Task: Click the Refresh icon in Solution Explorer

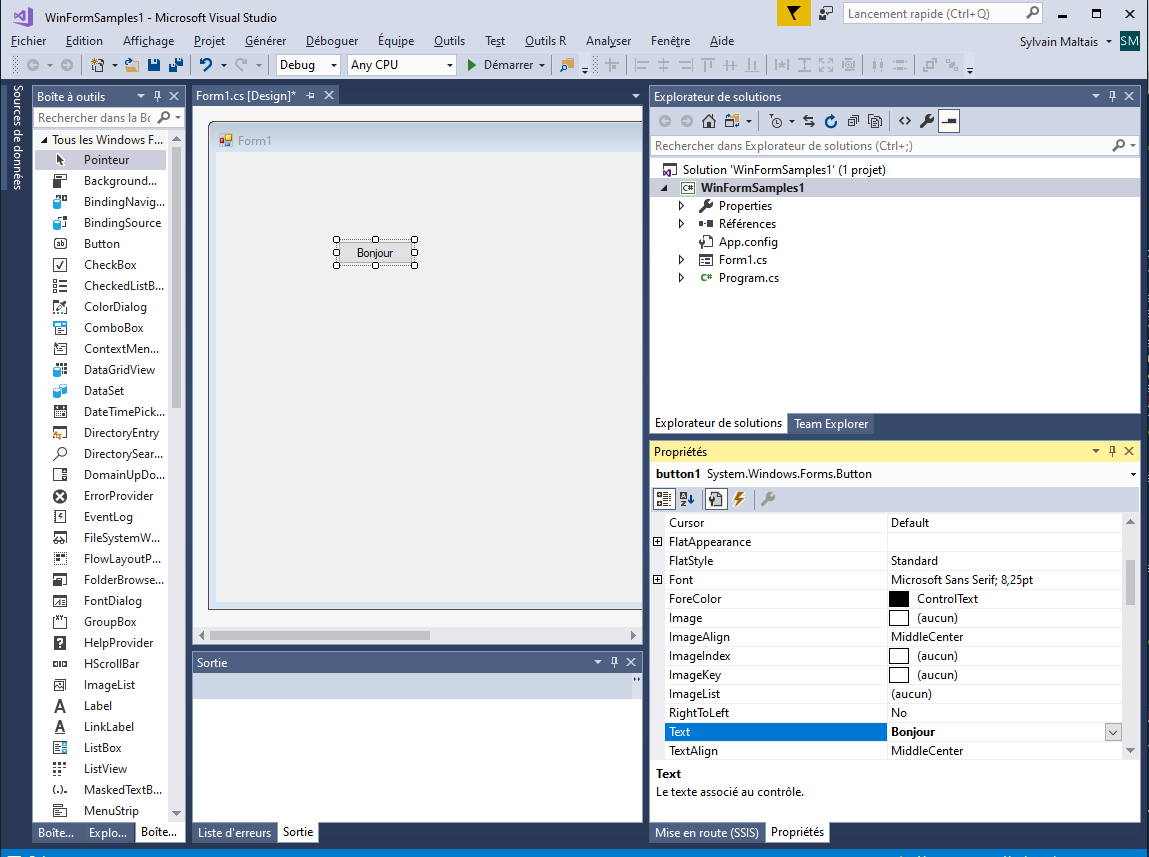Action: (x=831, y=121)
